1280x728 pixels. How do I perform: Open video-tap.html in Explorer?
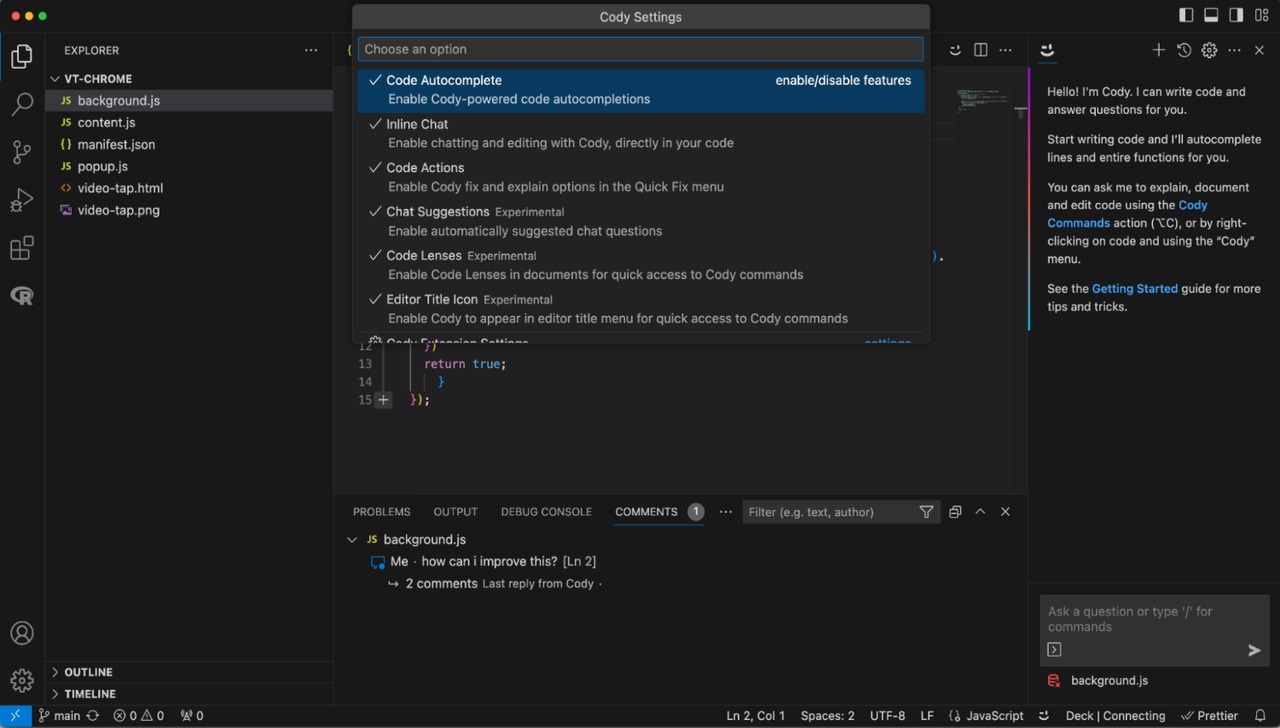click(190, 189)
